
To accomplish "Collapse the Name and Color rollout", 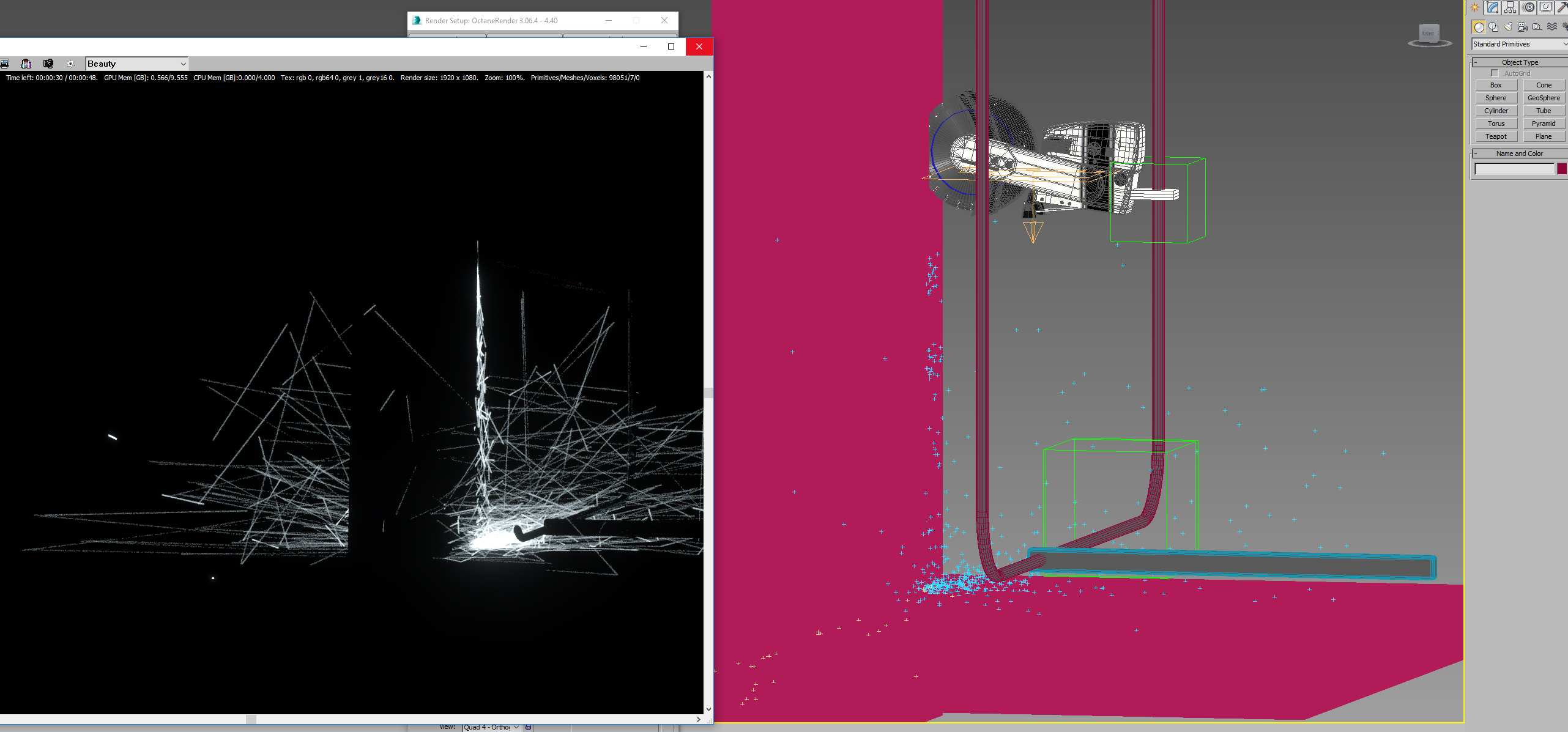I will (x=1520, y=153).
